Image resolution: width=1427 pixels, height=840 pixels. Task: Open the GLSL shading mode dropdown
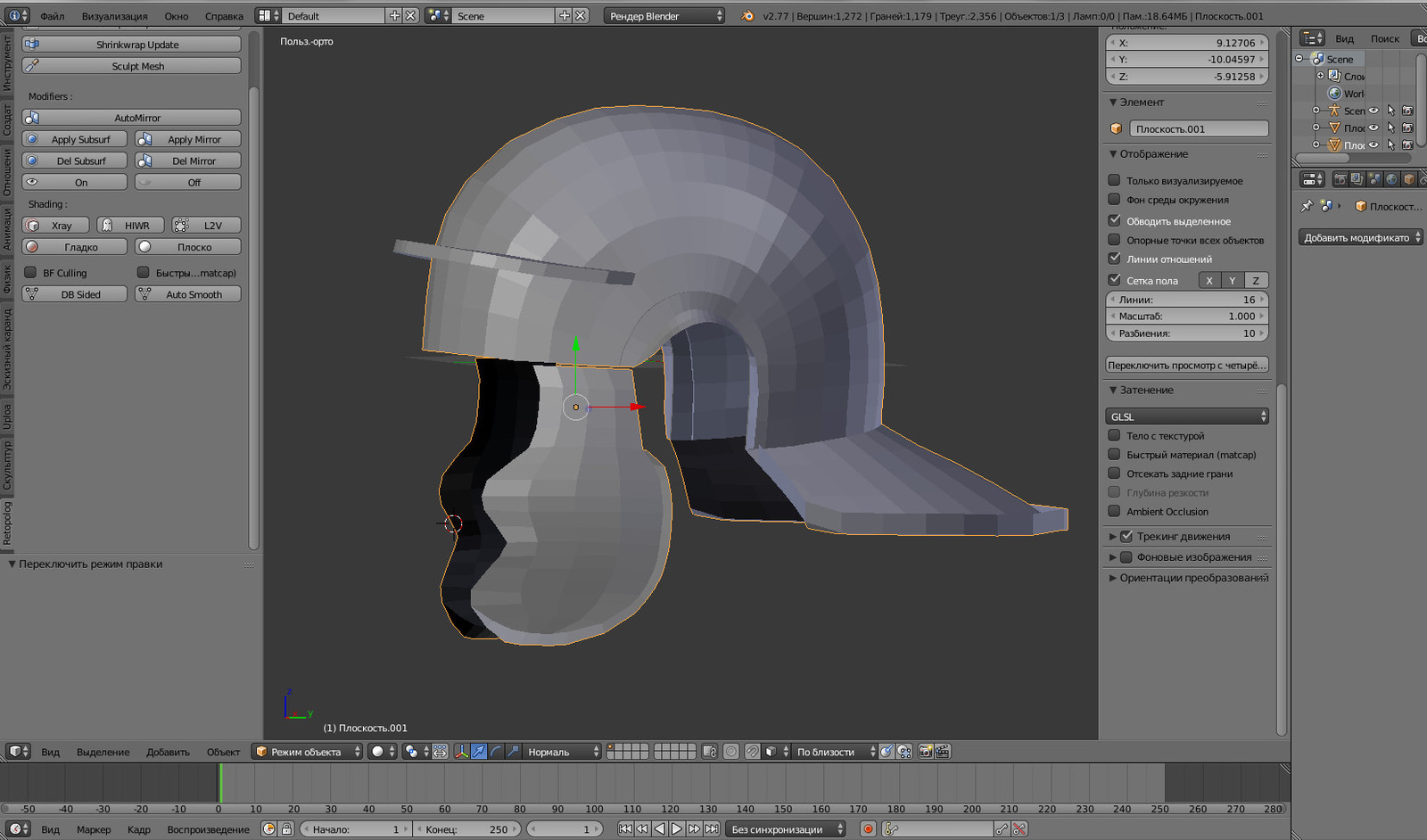(x=1187, y=416)
